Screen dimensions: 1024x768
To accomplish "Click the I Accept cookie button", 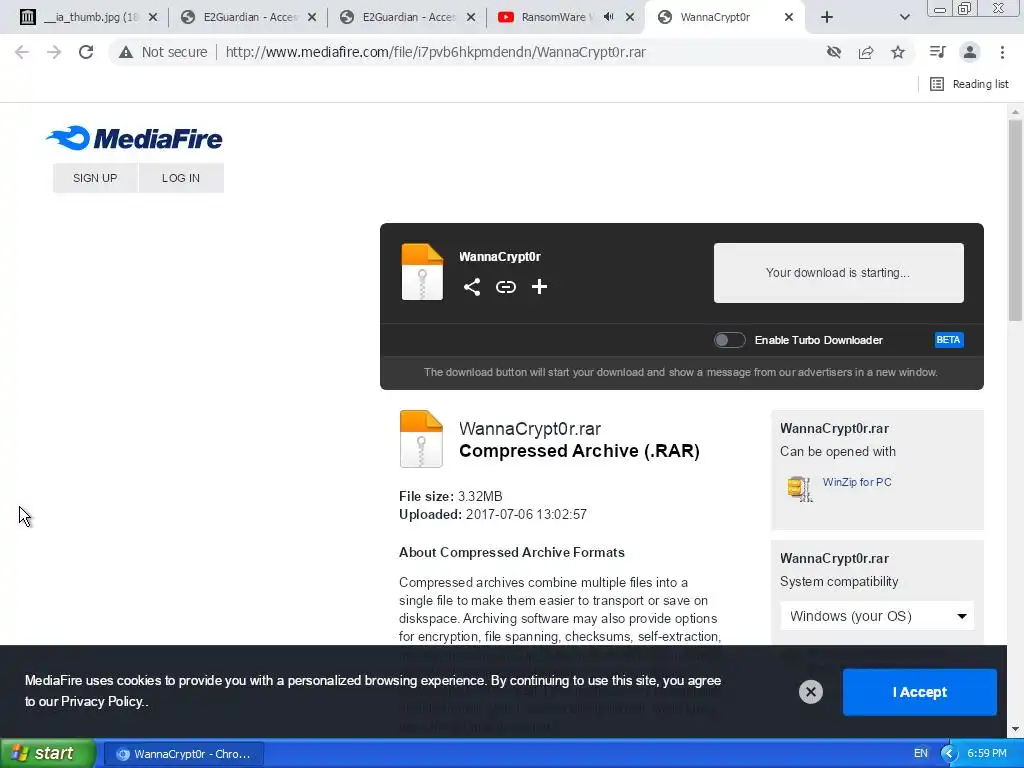I will [920, 692].
